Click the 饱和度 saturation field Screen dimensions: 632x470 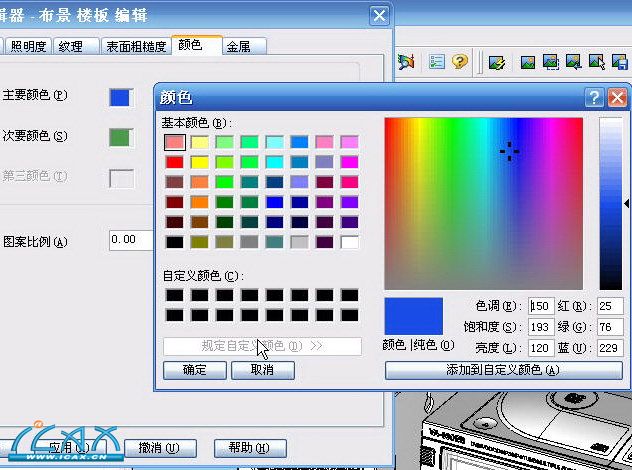pyautogui.click(x=541, y=327)
